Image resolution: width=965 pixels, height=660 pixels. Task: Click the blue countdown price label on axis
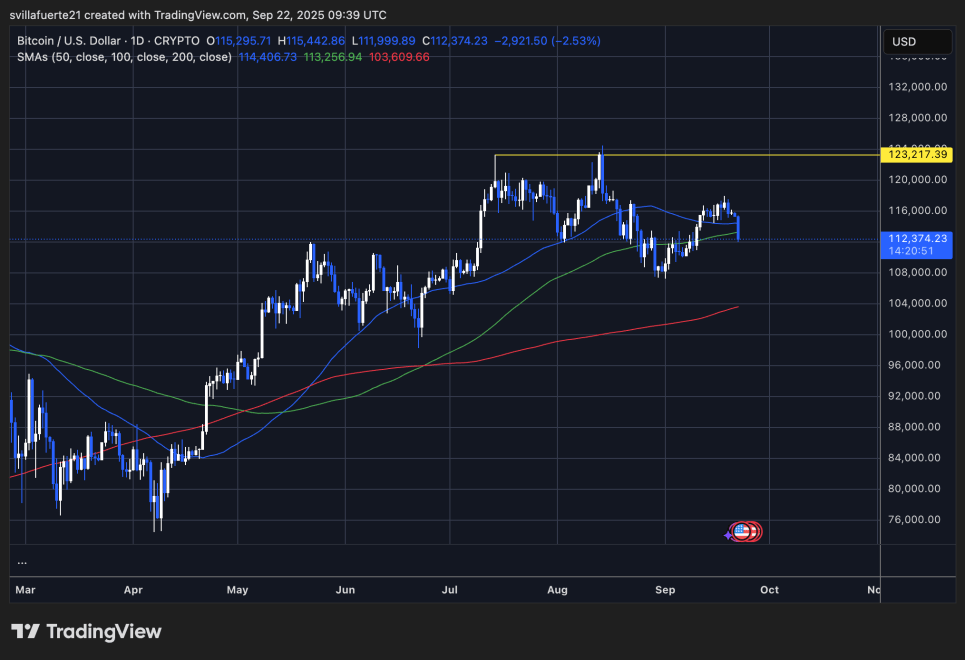[x=917, y=244]
